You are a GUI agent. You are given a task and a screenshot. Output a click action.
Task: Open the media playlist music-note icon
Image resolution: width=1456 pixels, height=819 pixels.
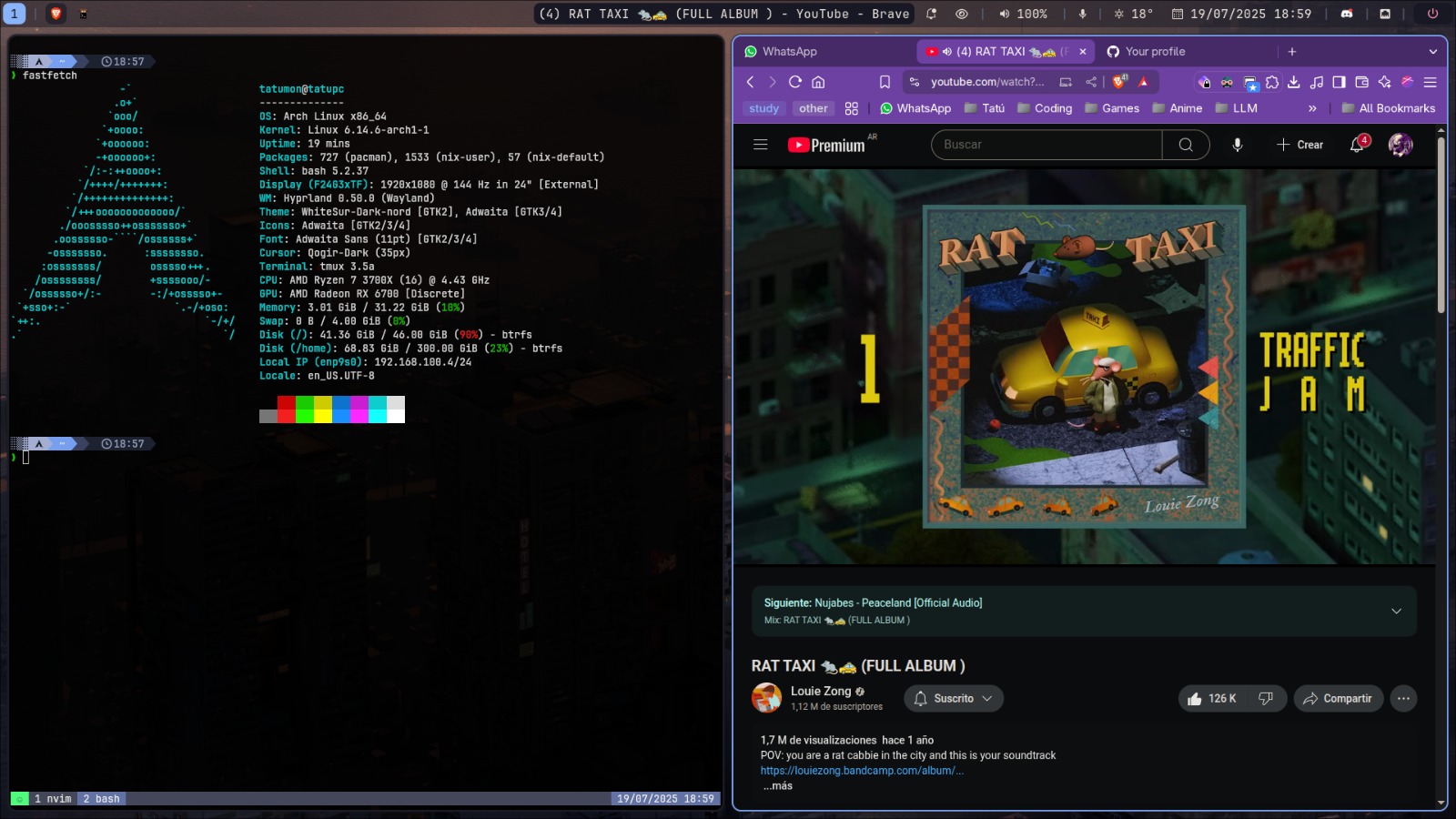tap(1317, 82)
